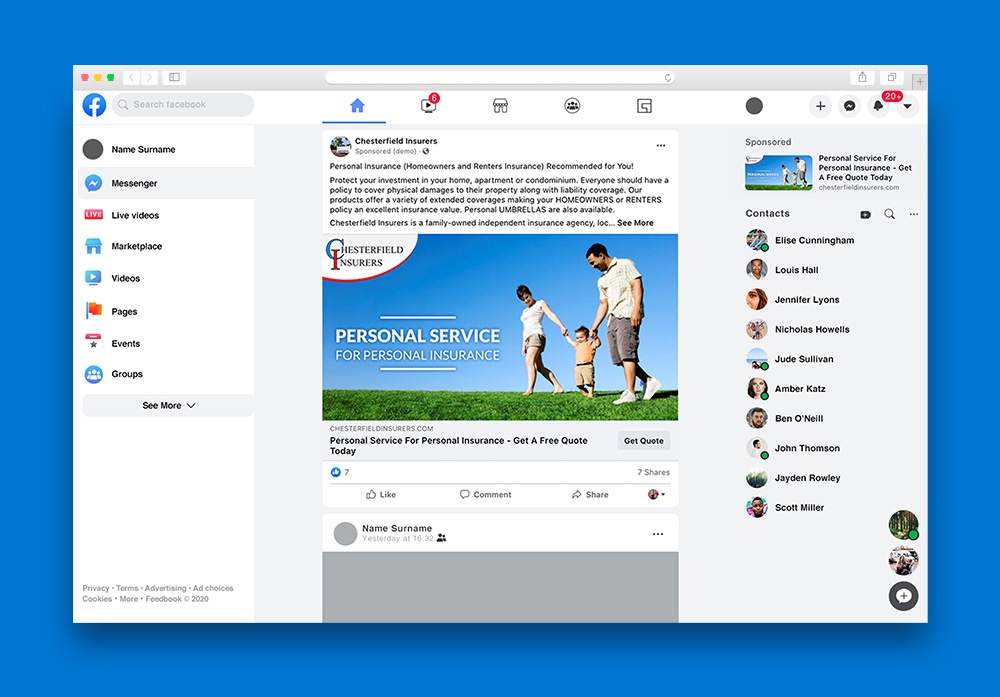
Task: Click the Chesterfield Insurers page avatar
Action: coord(341,146)
